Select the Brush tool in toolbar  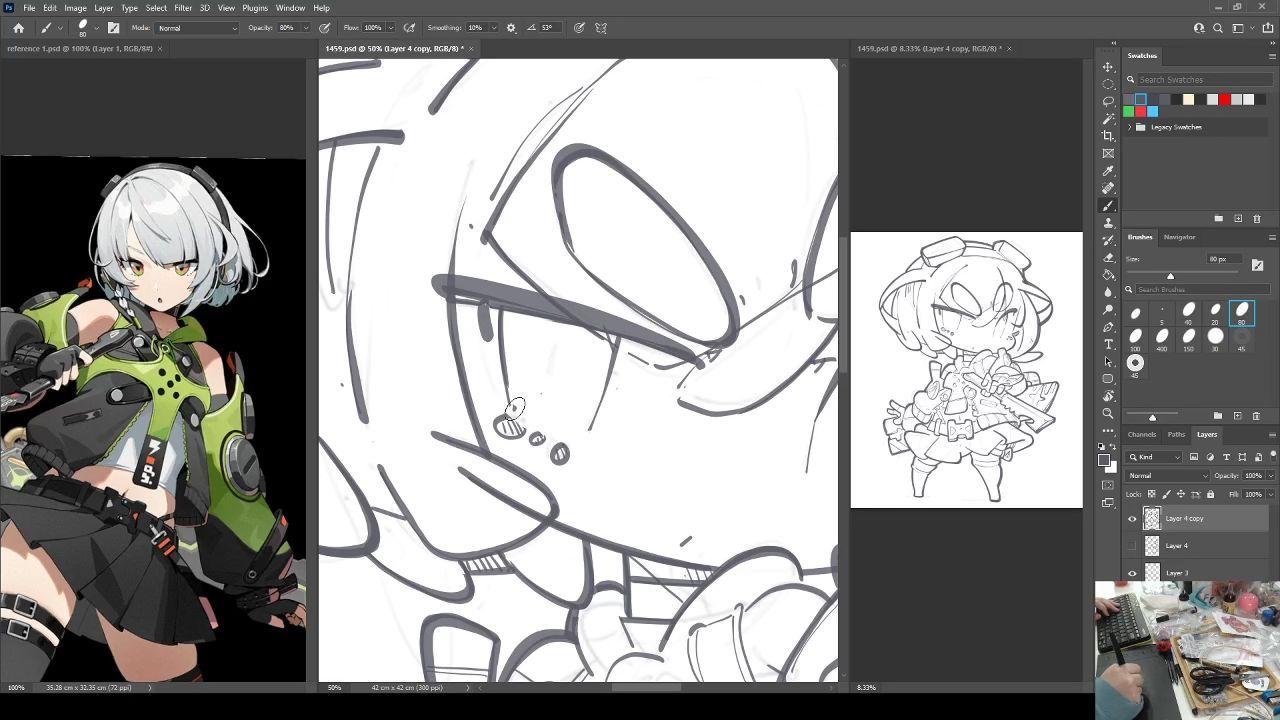1108,205
